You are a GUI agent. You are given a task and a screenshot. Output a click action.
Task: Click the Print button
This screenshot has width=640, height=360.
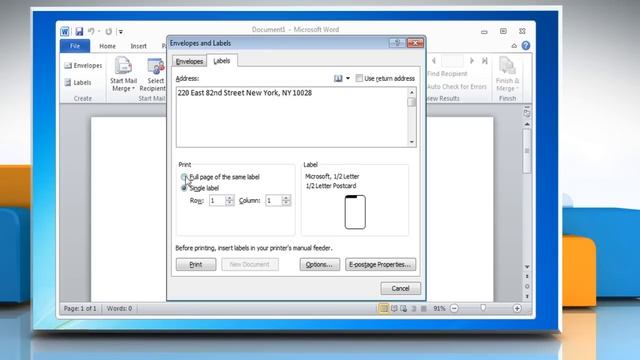(x=196, y=264)
